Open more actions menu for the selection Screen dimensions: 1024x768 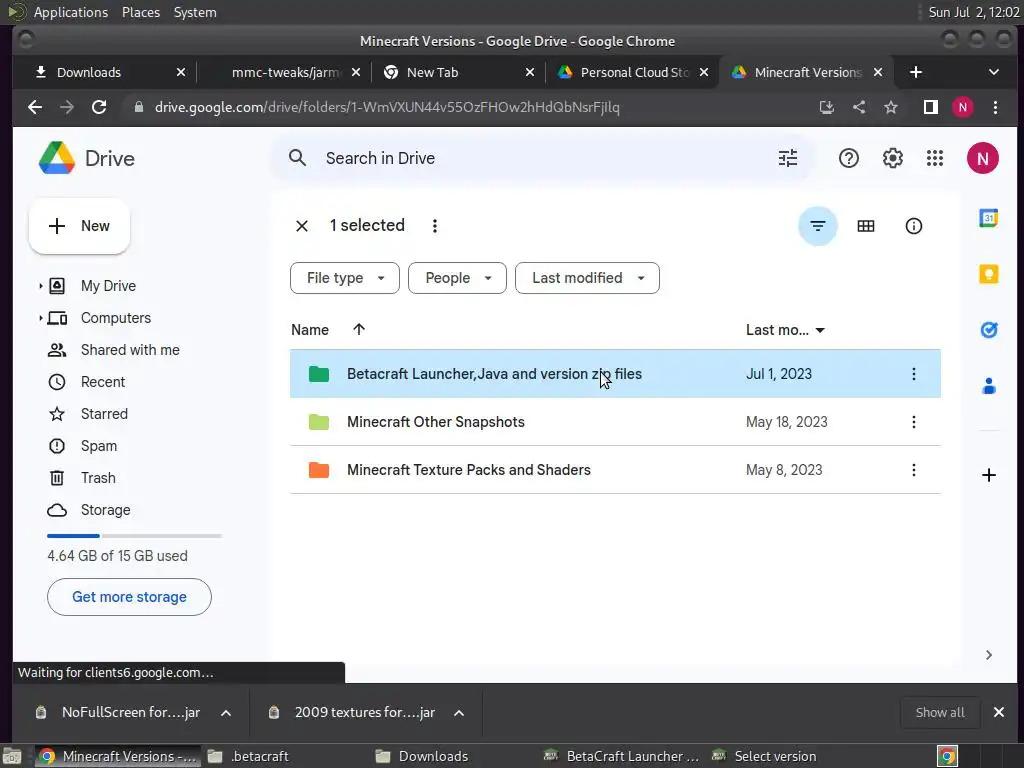pos(434,226)
